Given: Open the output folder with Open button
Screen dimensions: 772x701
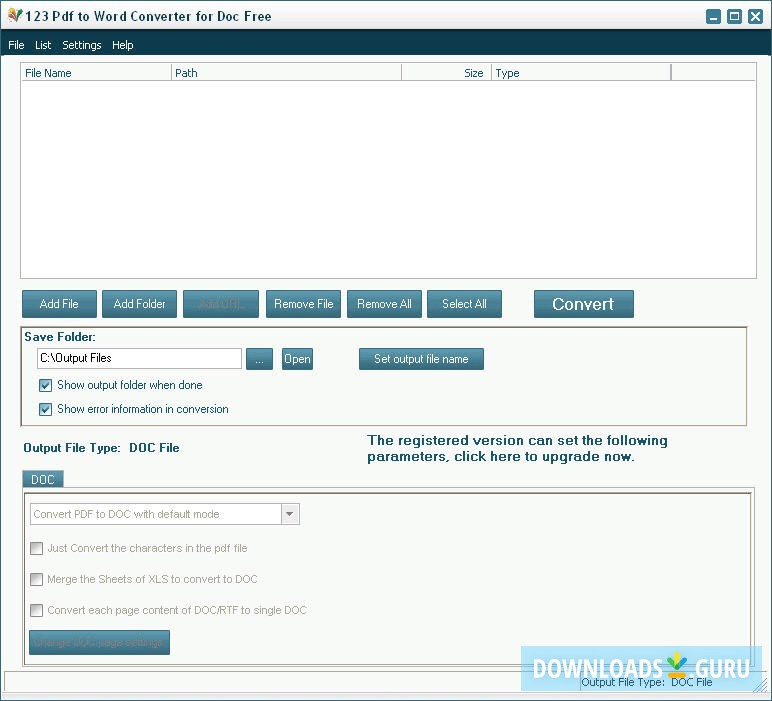Looking at the screenshot, I should [x=297, y=359].
